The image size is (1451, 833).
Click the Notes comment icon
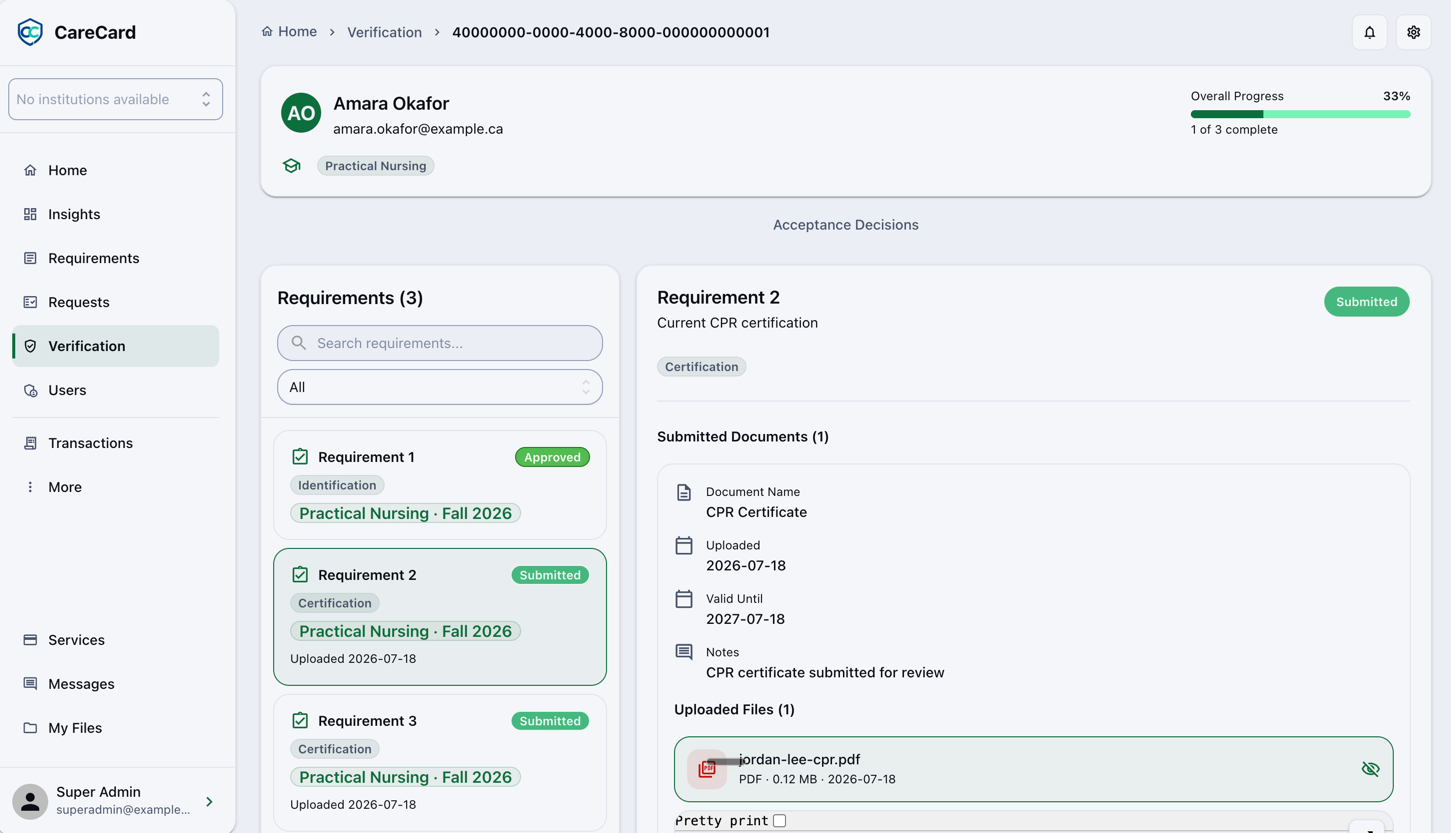pos(684,652)
